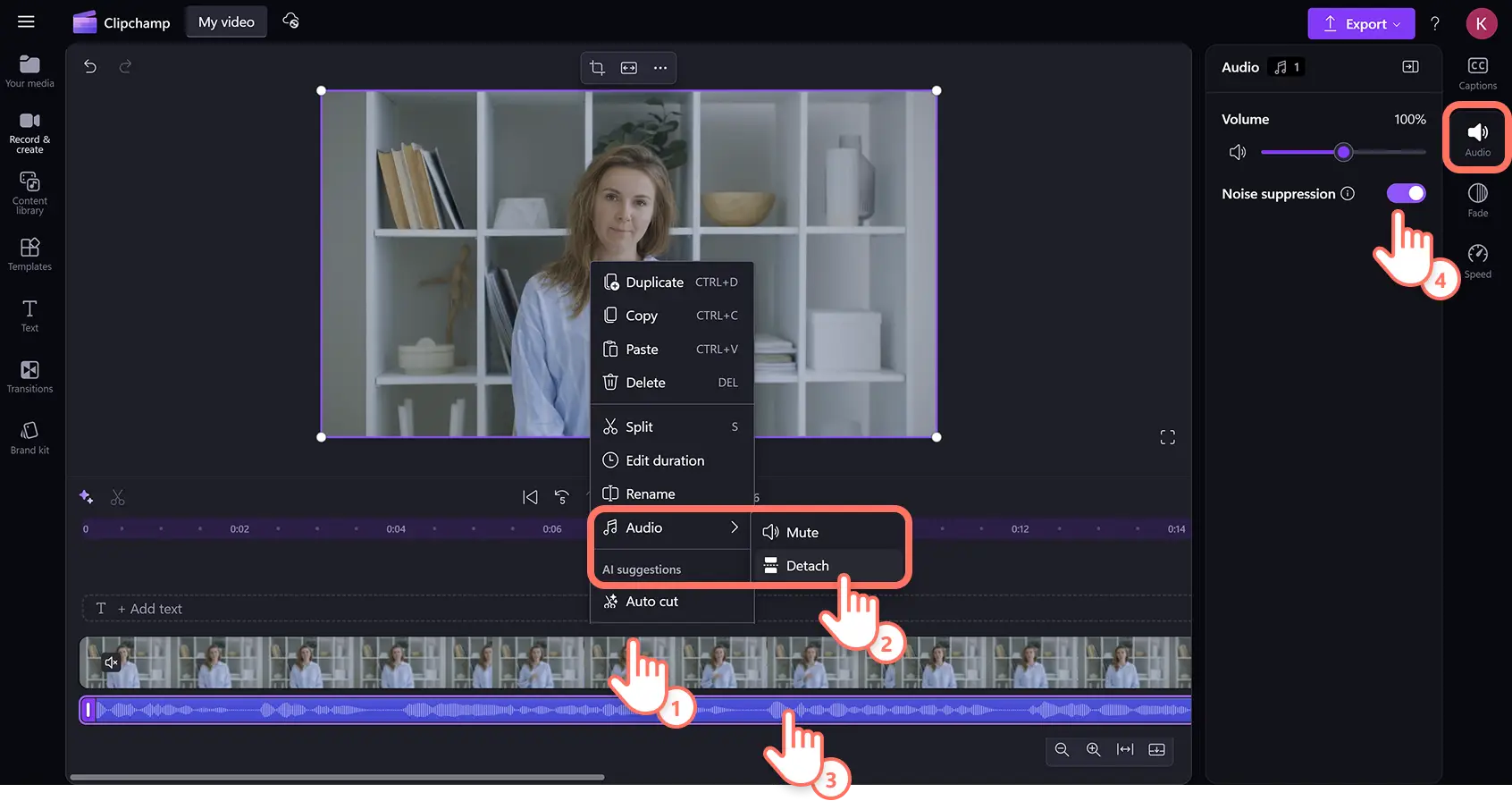Viewport: 1512px width, 801px height.
Task: Select Mute in Audio submenu
Action: pos(830,533)
